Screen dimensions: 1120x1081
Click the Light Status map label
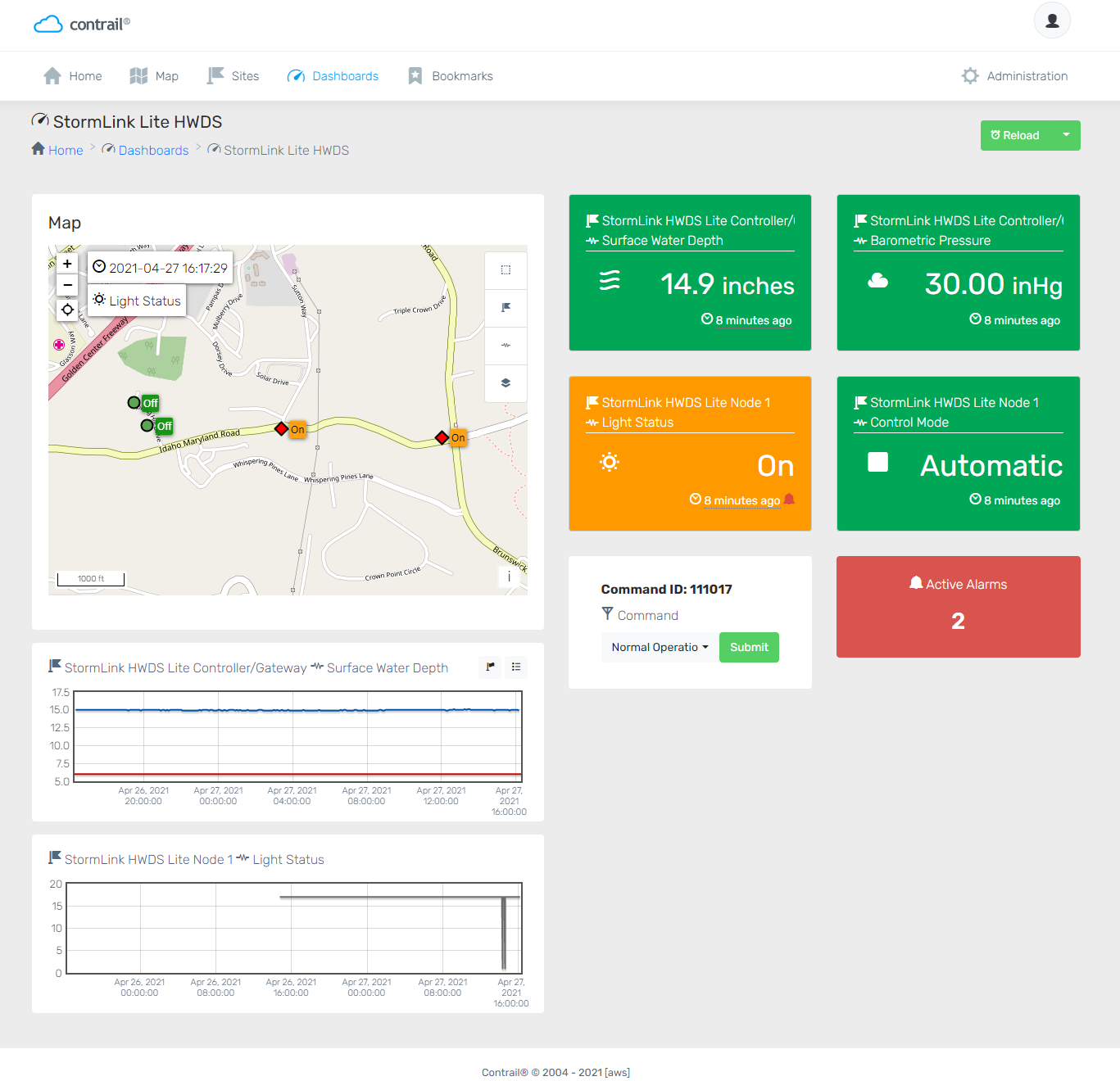137,301
